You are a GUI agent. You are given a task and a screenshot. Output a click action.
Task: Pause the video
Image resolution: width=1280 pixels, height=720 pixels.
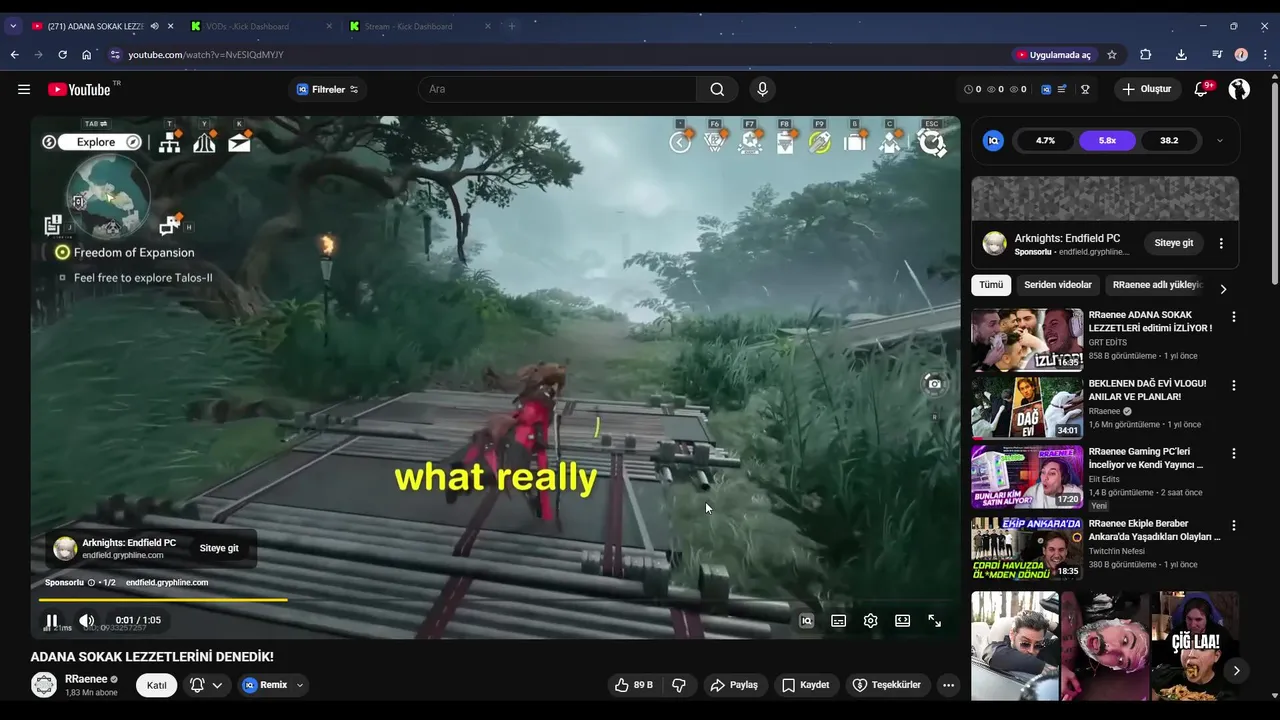[x=51, y=621]
